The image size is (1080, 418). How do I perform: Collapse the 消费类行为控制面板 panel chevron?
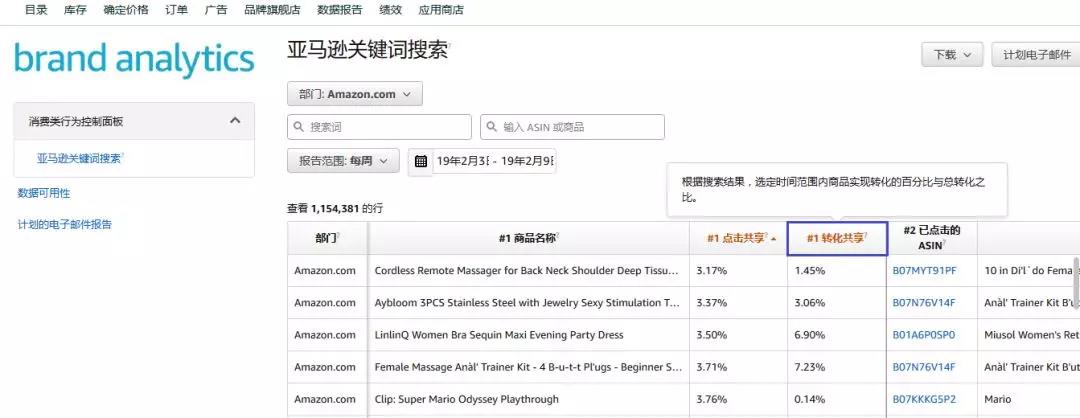235,121
